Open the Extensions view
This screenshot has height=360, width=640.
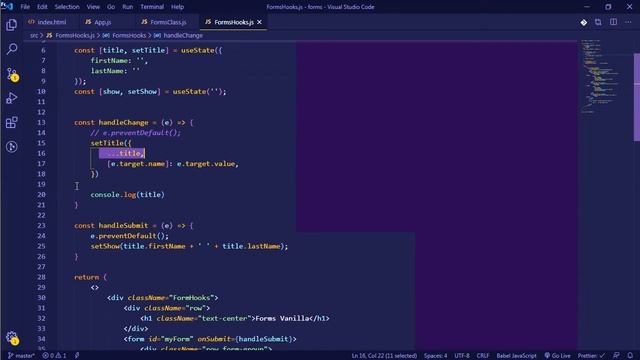tap(11, 122)
